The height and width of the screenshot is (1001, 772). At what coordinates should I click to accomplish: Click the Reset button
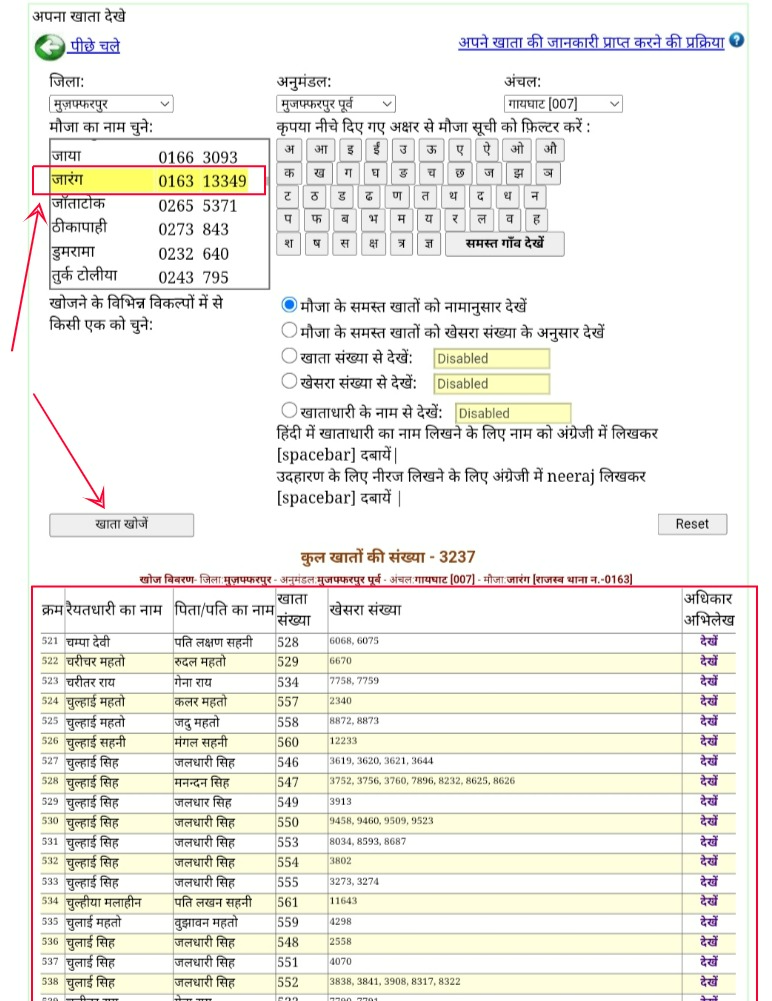691,524
